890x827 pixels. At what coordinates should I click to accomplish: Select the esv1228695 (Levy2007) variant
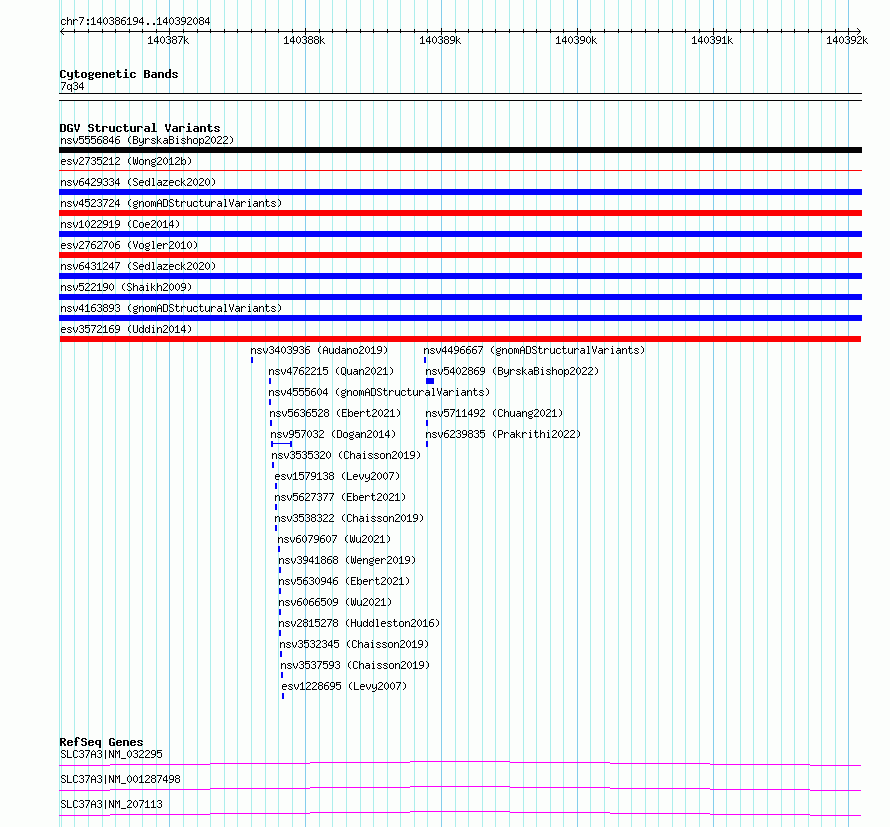click(x=344, y=686)
